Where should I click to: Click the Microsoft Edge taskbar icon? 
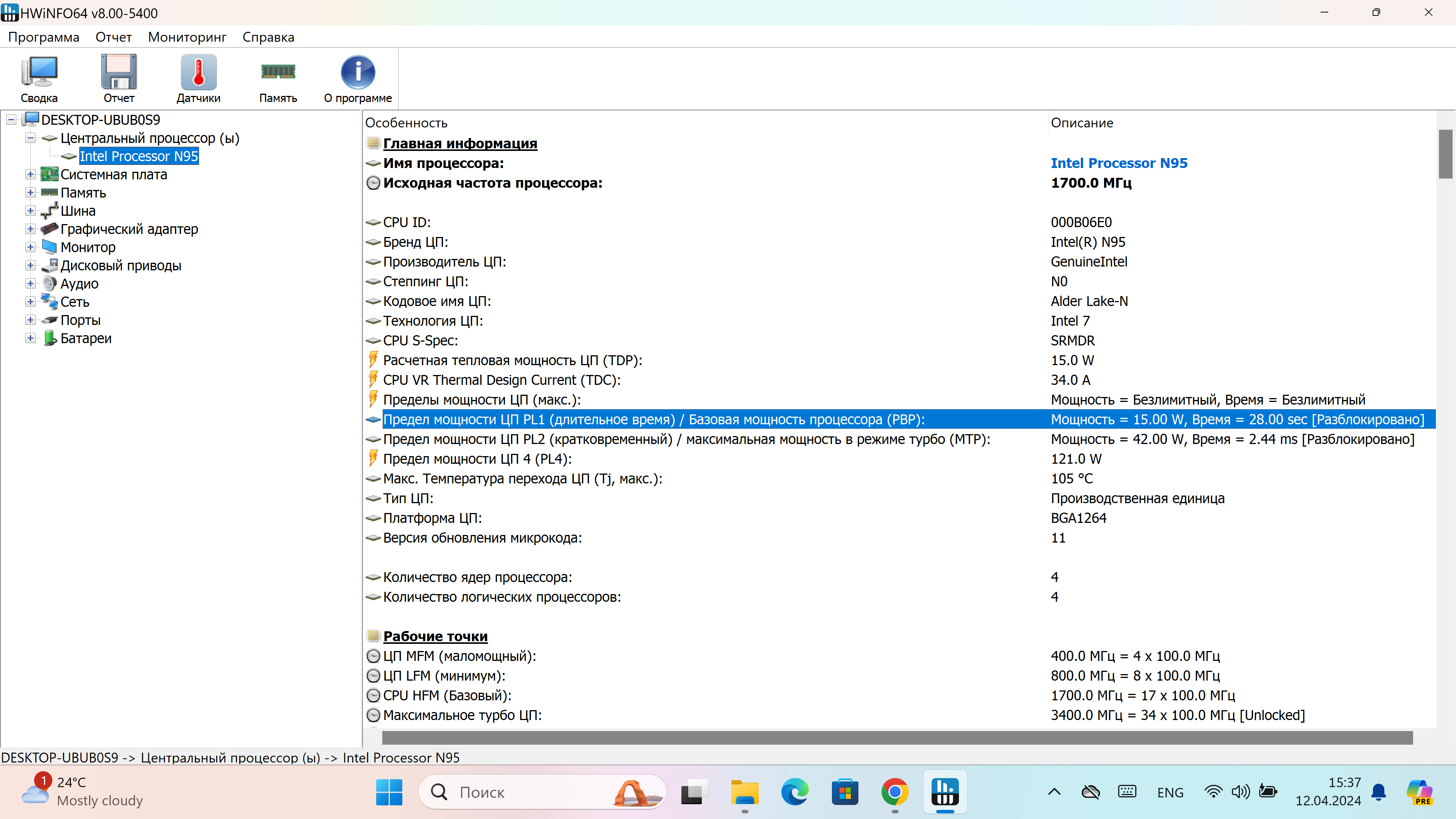click(x=795, y=792)
